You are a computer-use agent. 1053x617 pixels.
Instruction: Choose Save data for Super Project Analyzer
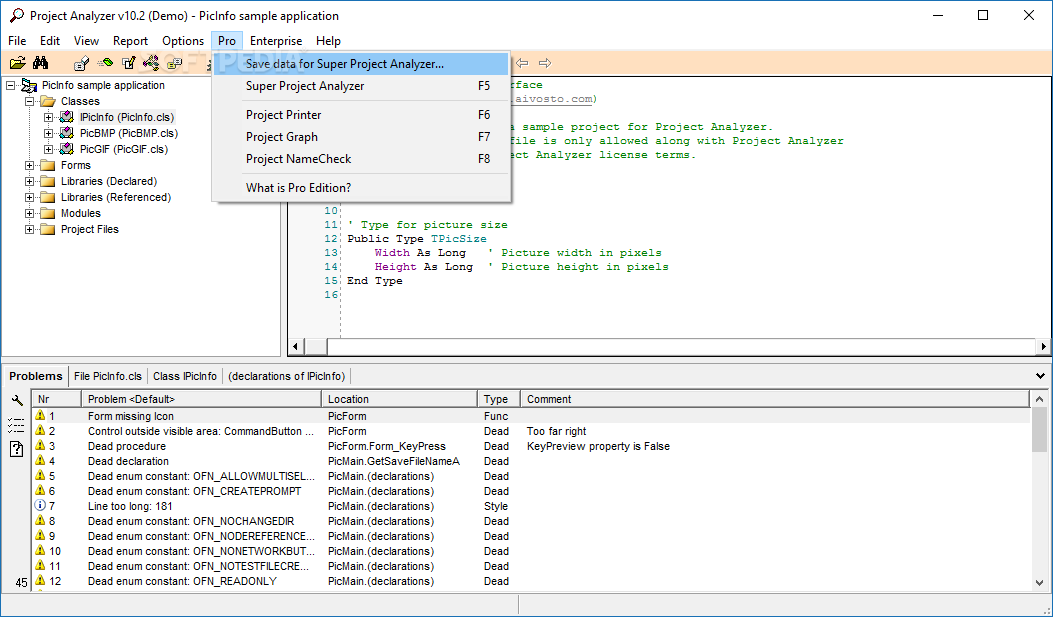pyautogui.click(x=361, y=64)
